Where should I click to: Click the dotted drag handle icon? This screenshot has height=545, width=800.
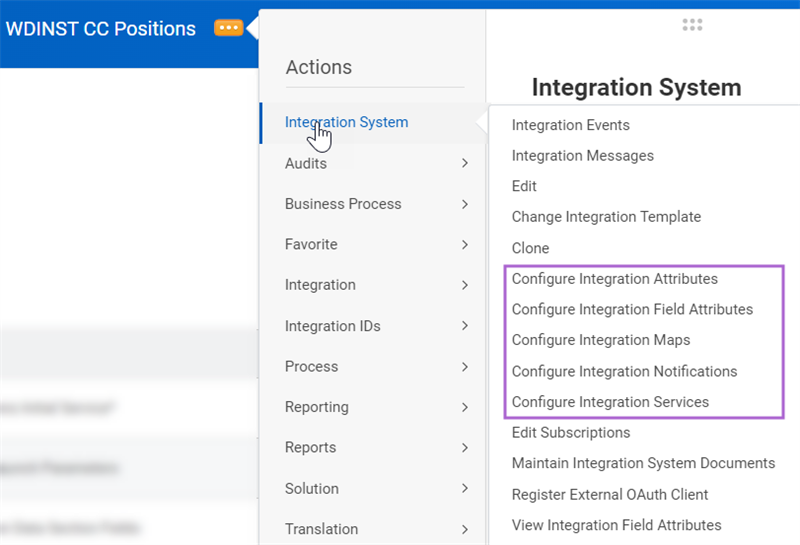[692, 24]
